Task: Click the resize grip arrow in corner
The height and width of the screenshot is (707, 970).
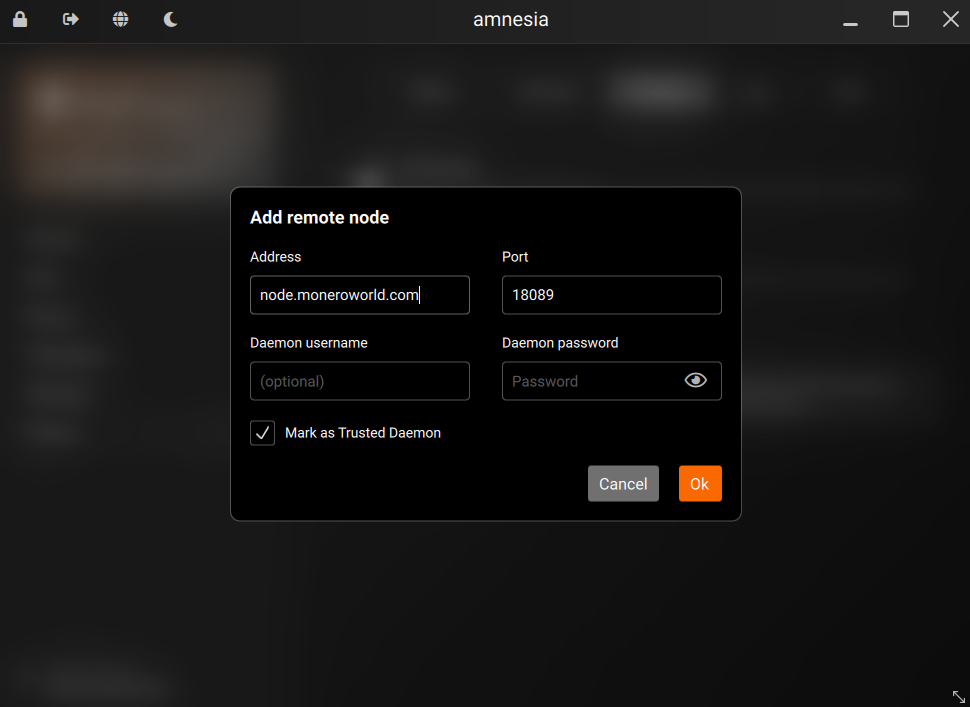Action: coord(958,696)
